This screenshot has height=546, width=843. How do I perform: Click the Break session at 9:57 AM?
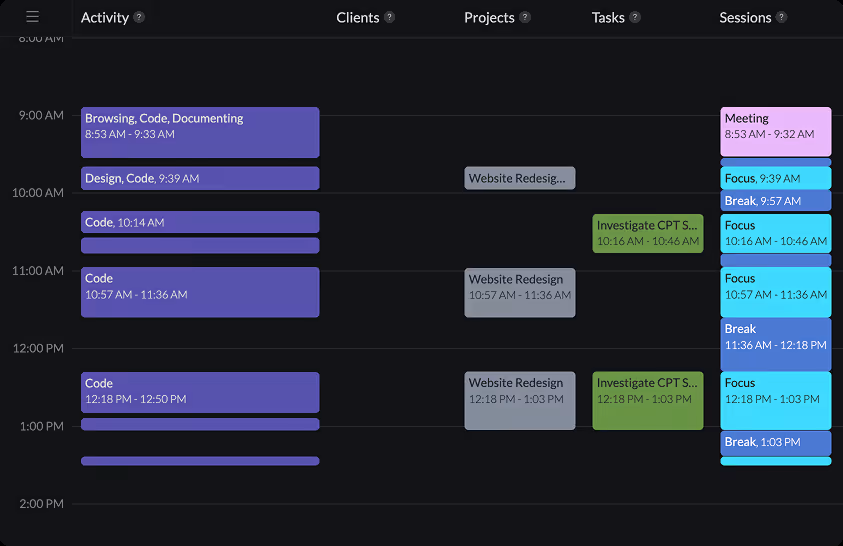775,201
